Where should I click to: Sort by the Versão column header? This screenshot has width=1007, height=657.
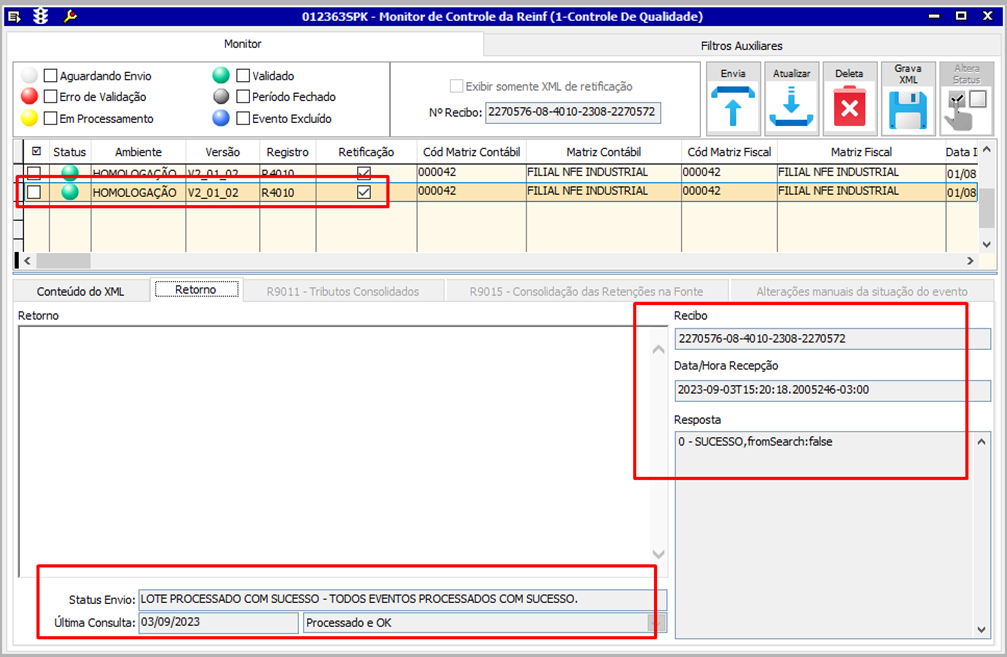[x=223, y=152]
